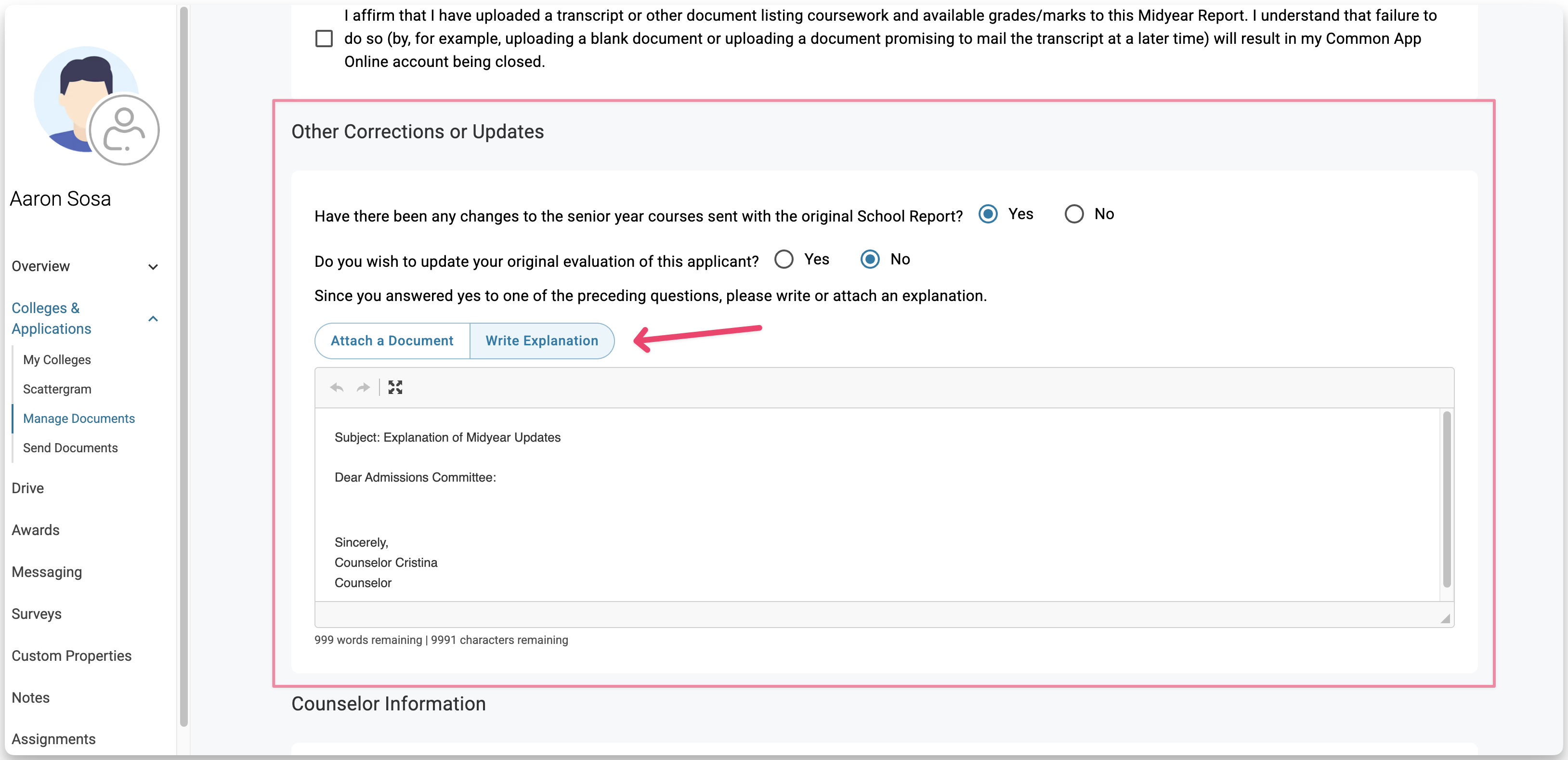
Task: Switch to Write Explanation tab
Action: 542,341
